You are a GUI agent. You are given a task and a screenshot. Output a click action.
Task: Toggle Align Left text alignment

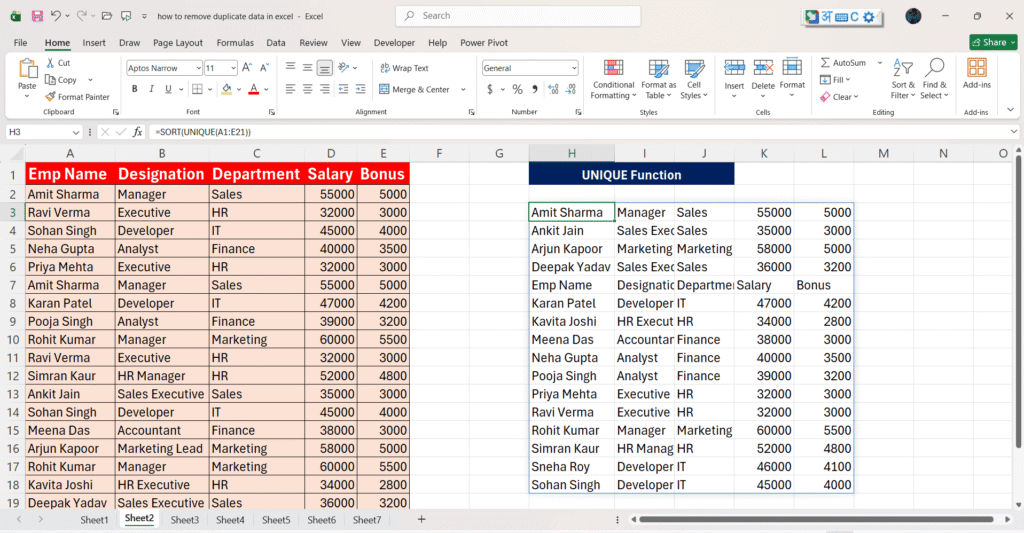(x=291, y=89)
